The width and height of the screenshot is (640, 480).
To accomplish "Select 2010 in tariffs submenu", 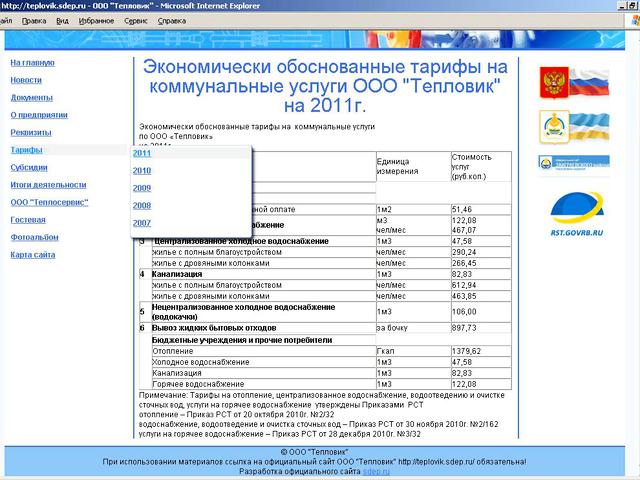I will [142, 171].
